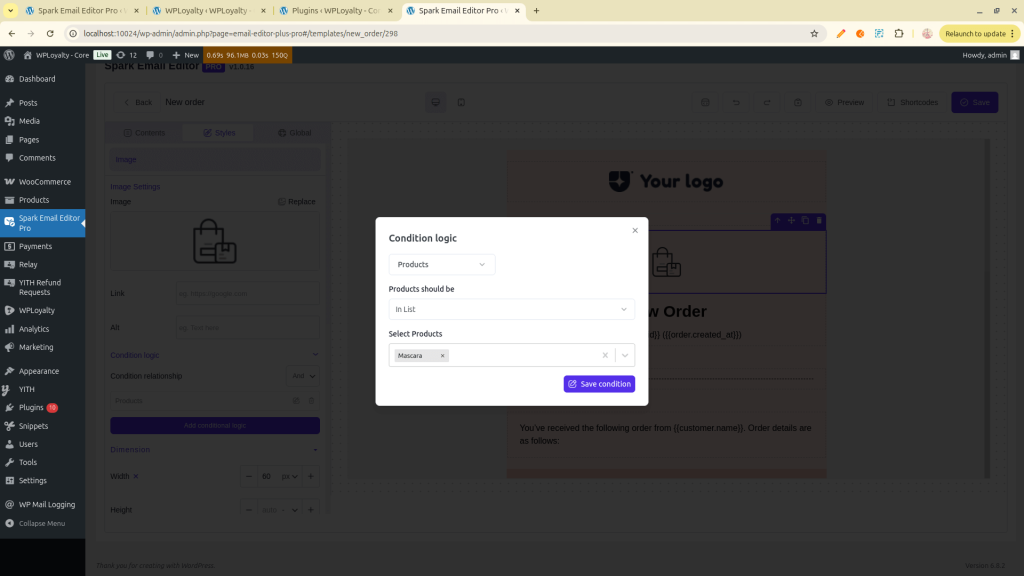The height and width of the screenshot is (576, 1024).
Task: Open Users sidebar item
Action: tap(28, 444)
